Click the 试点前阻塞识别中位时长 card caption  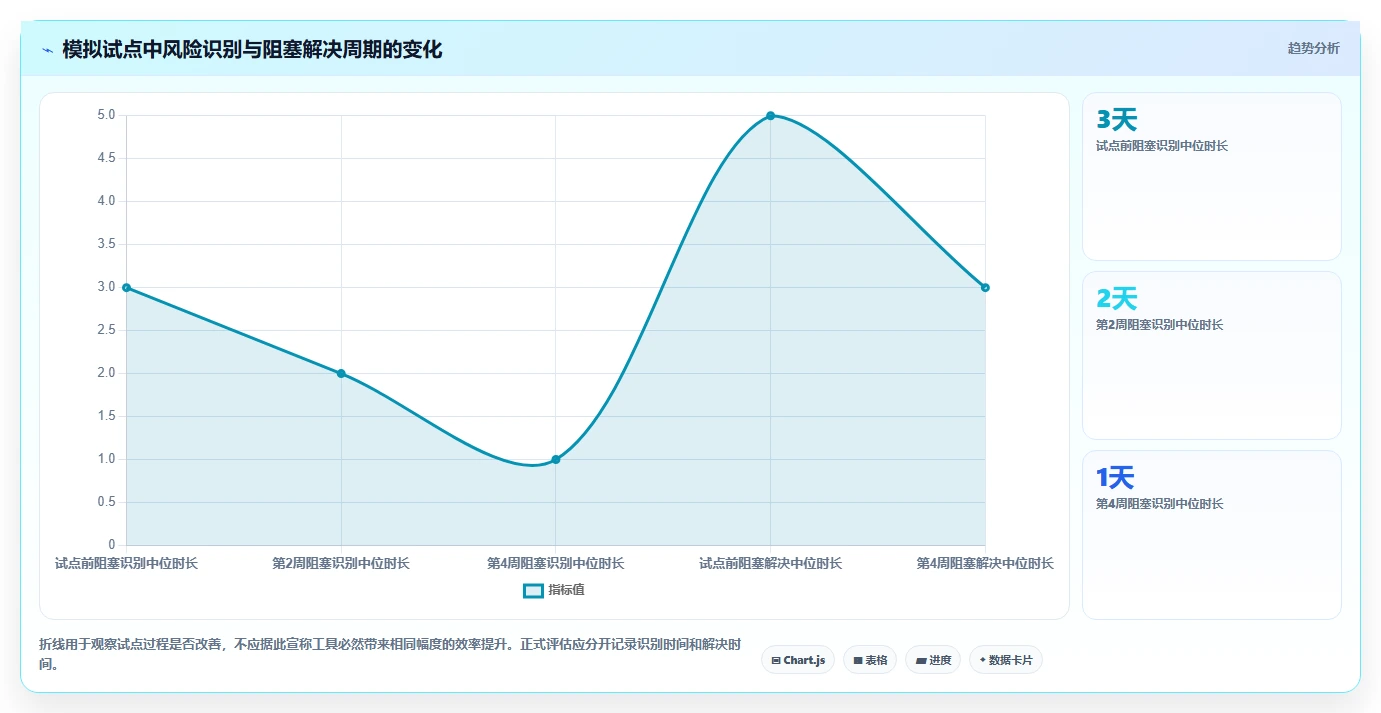coord(1162,146)
